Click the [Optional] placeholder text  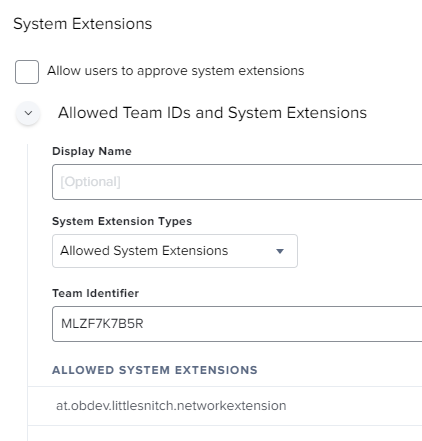click(90, 182)
